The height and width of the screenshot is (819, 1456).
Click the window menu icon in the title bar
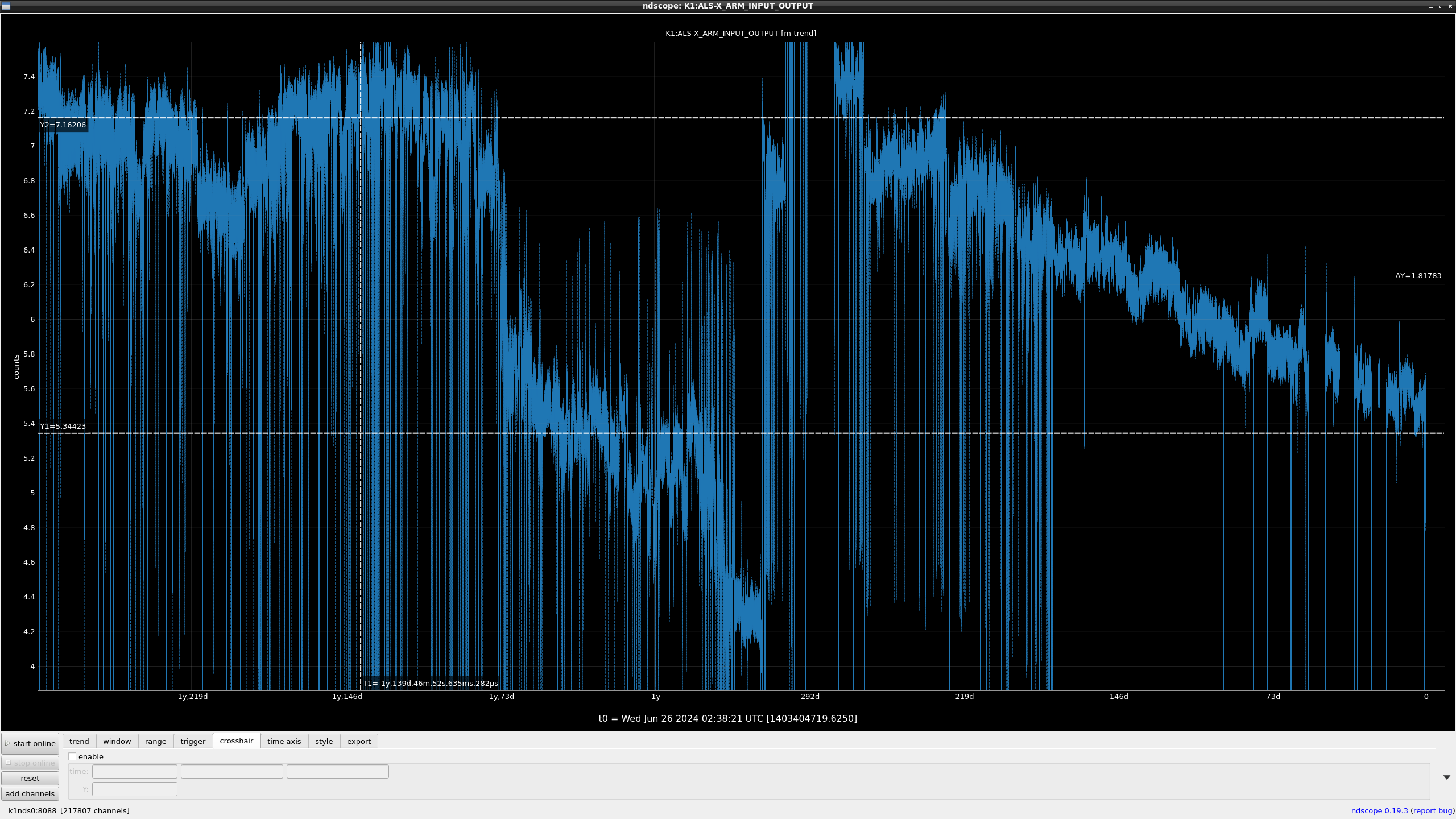click(x=6, y=6)
